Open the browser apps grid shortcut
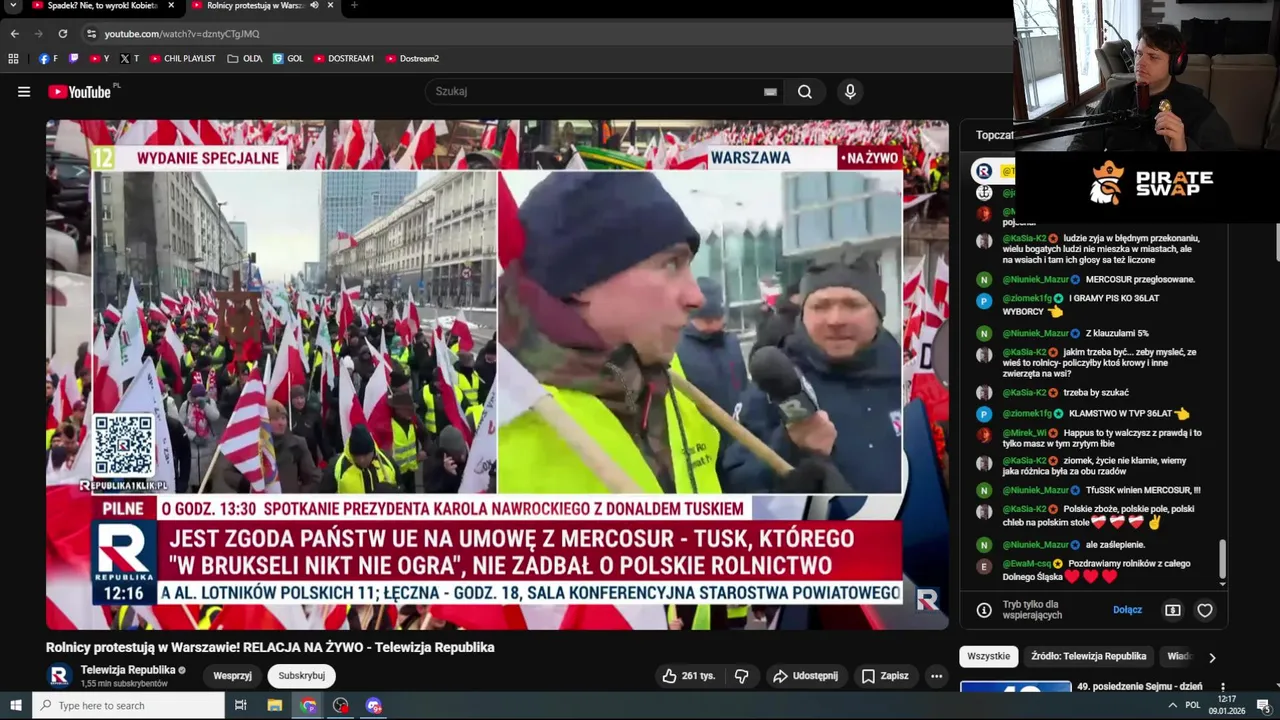 (x=13, y=59)
